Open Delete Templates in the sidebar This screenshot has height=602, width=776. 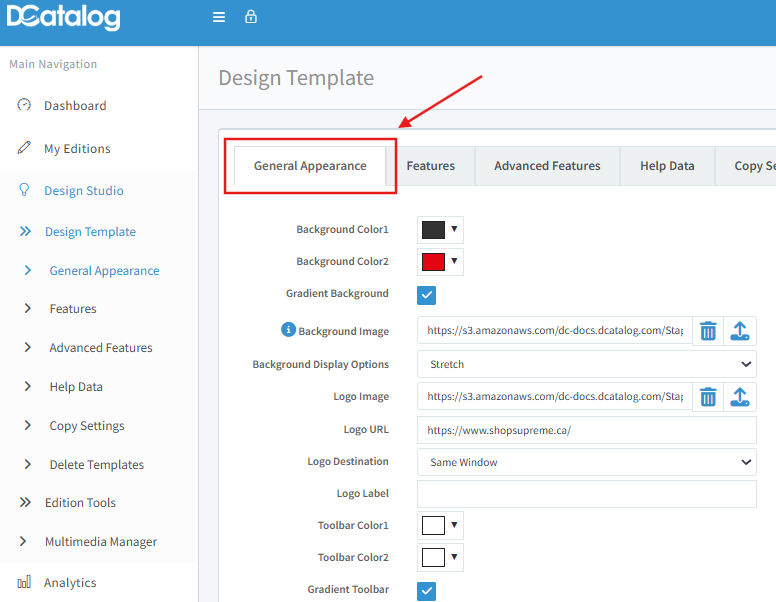coord(96,465)
